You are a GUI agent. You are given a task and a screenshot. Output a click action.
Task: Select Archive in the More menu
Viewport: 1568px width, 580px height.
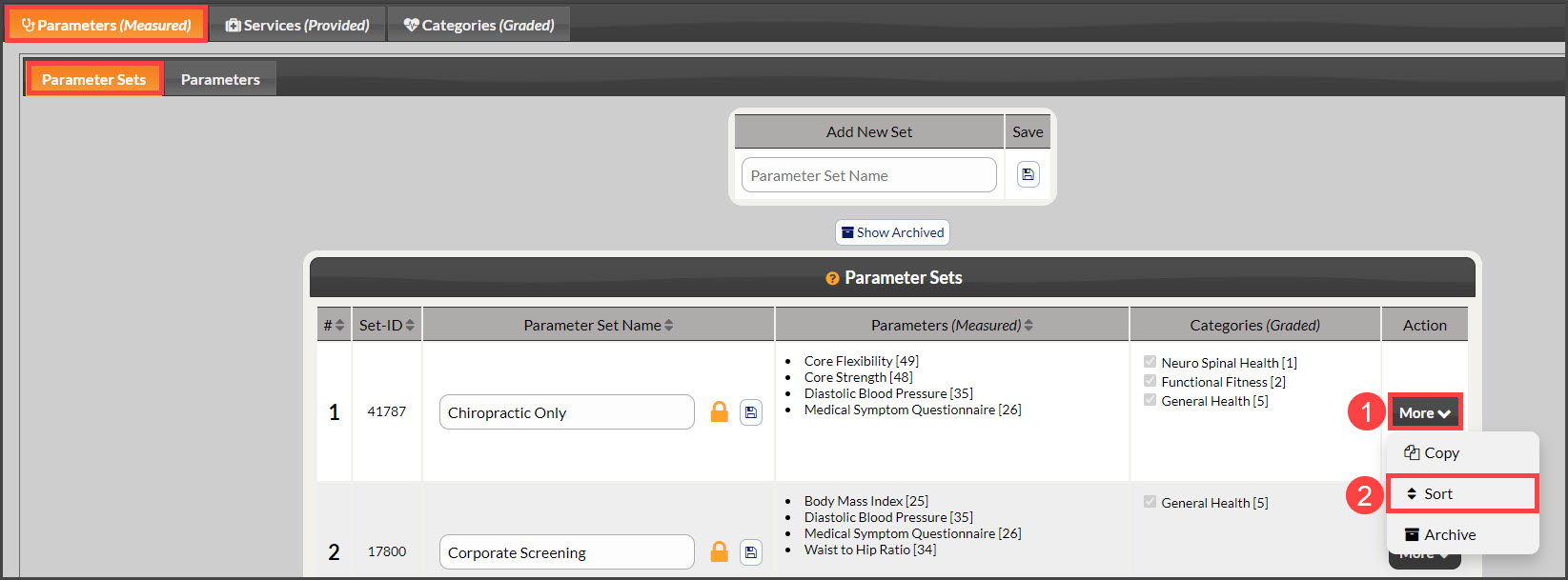click(1462, 534)
